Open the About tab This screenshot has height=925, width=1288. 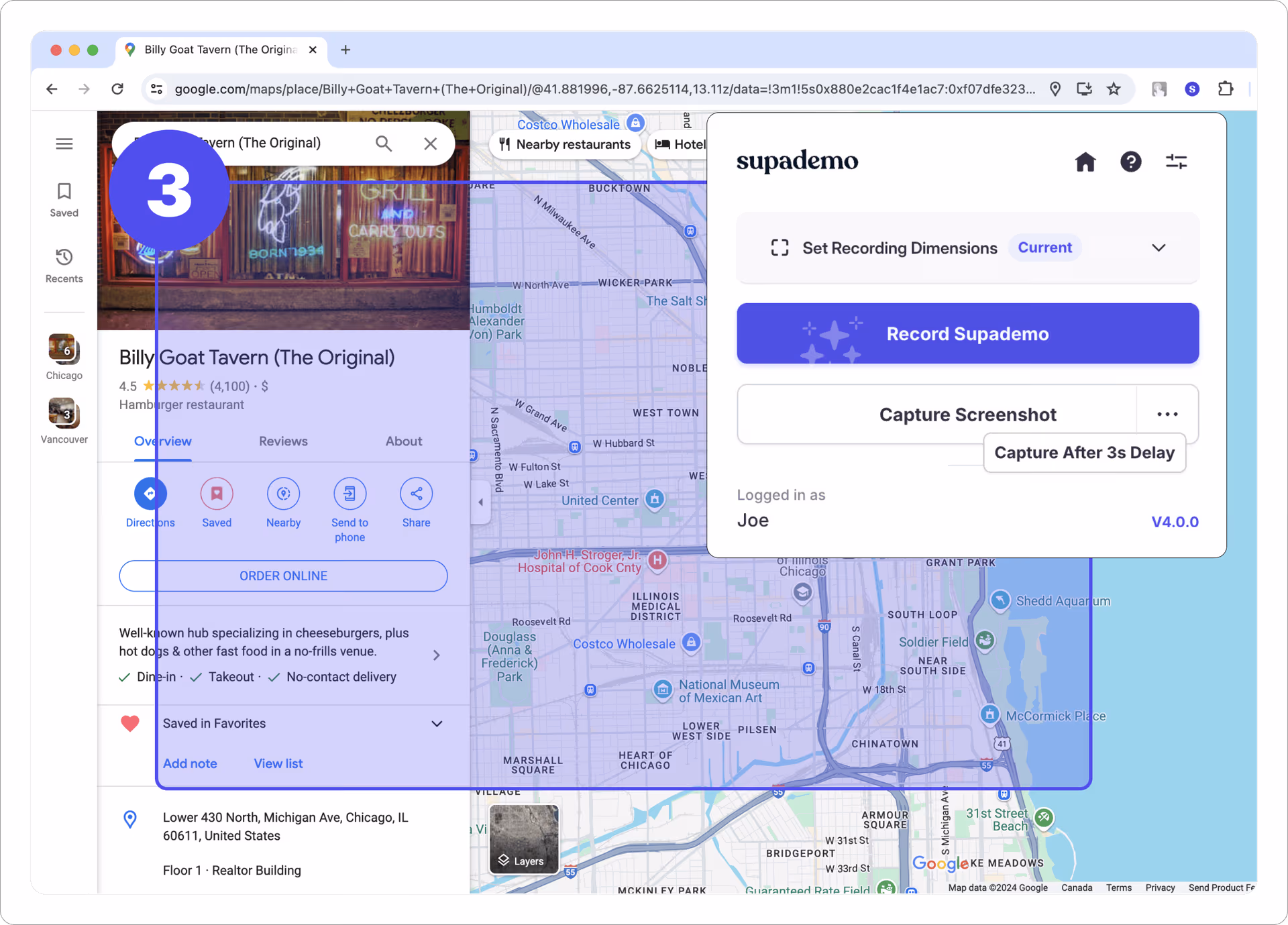click(402, 441)
